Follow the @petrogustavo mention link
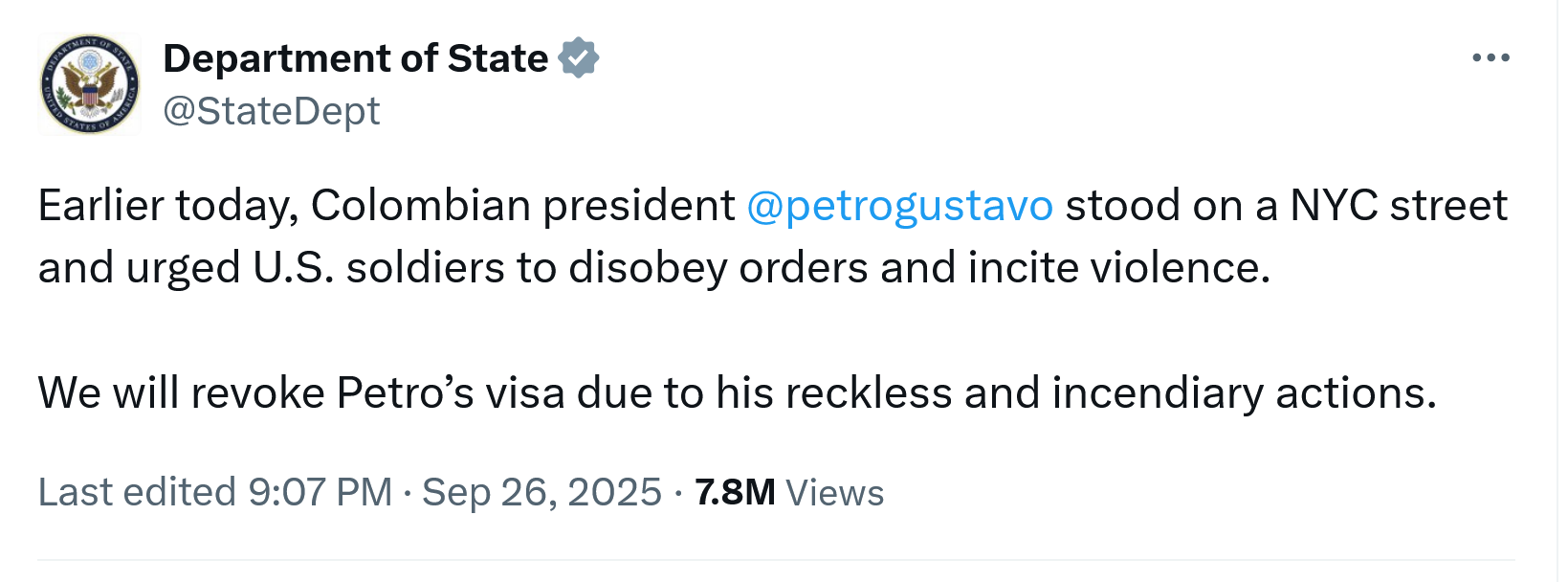Viewport: 1568px width, 582px height. (x=899, y=206)
